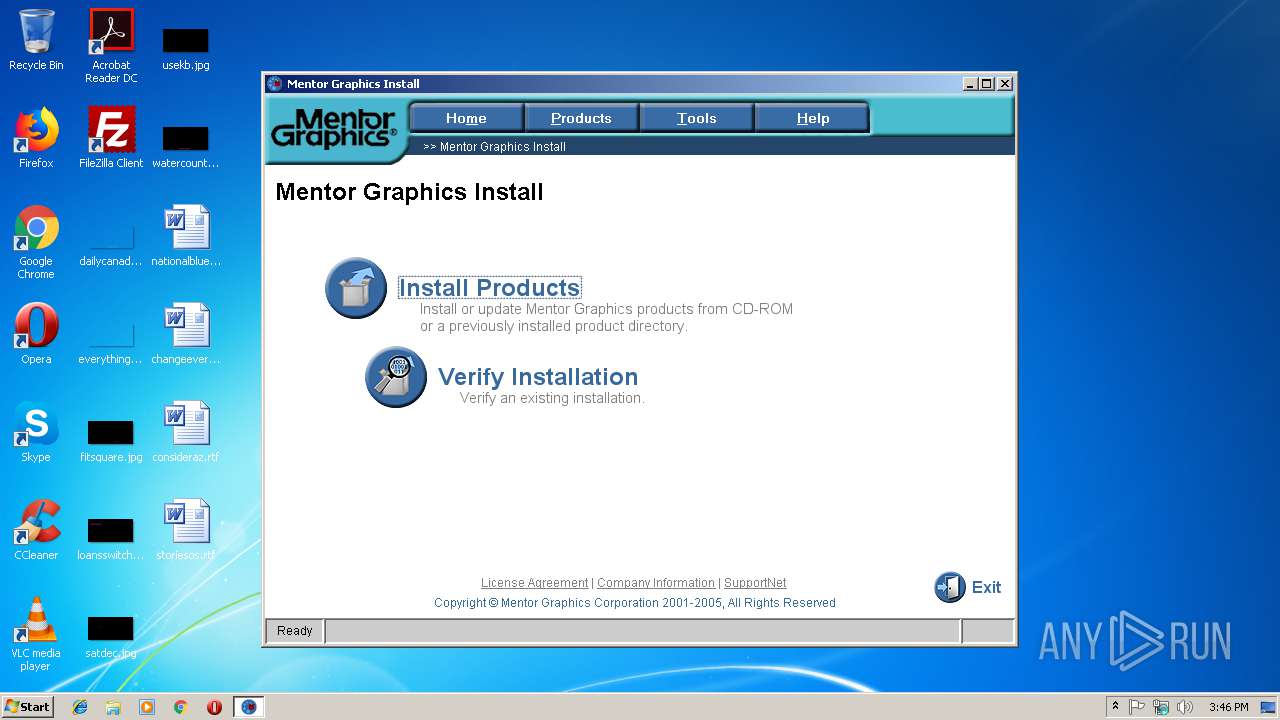The height and width of the screenshot is (720, 1280).
Task: Close the Mentor Graphics Install window
Action: (x=1005, y=84)
